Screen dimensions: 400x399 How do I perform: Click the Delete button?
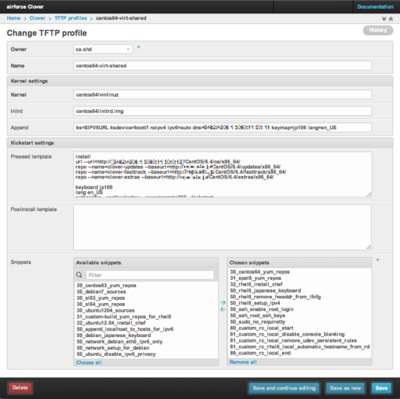20,388
